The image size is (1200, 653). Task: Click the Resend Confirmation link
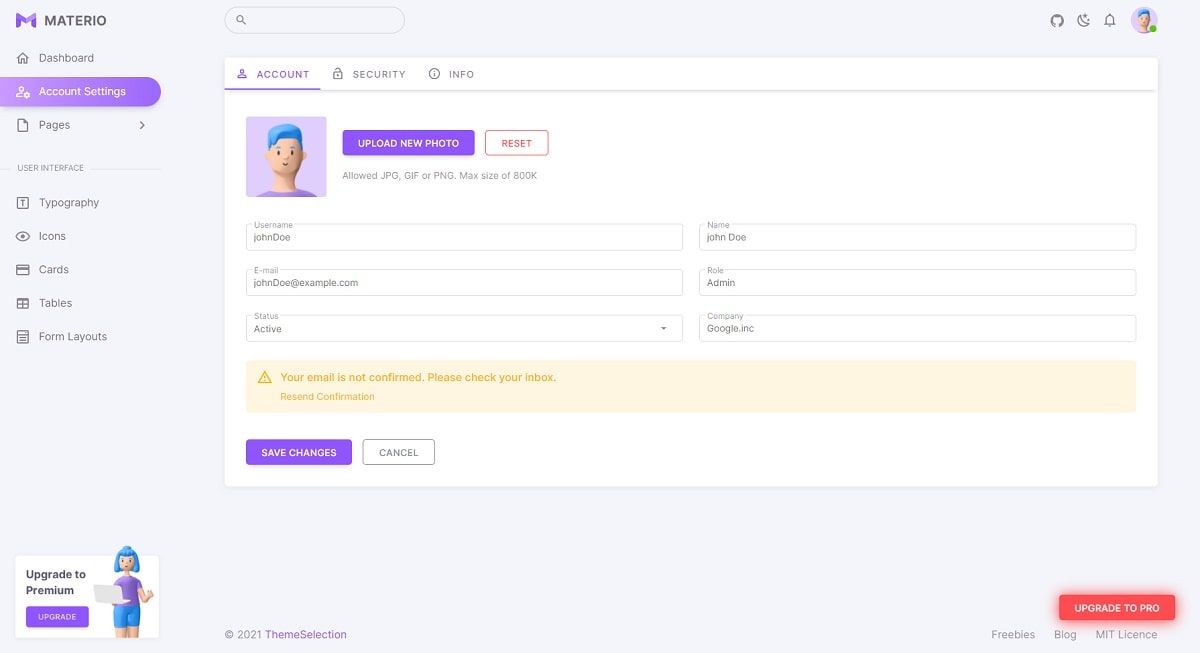pos(326,396)
